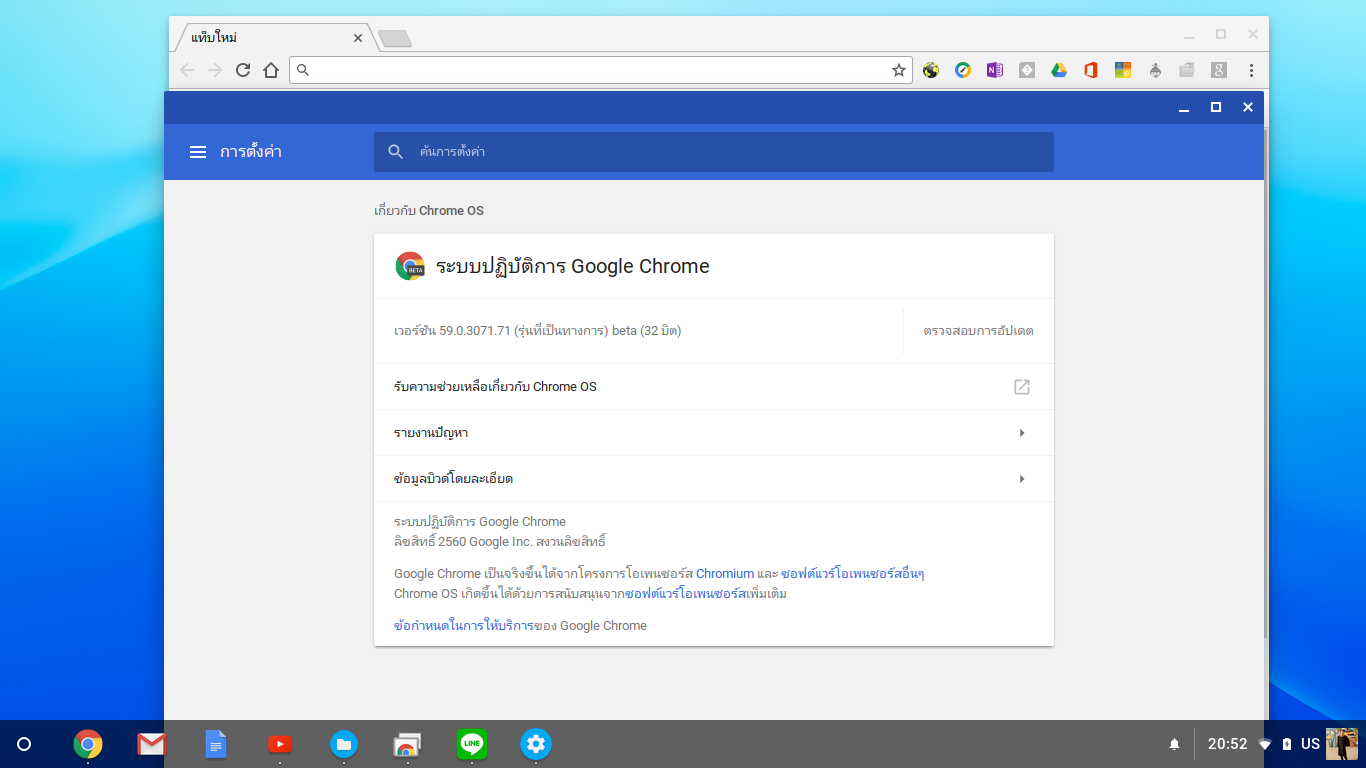Screen dimensions: 1366x768
Task: Open Microsoft Office extension
Action: tap(1091, 70)
